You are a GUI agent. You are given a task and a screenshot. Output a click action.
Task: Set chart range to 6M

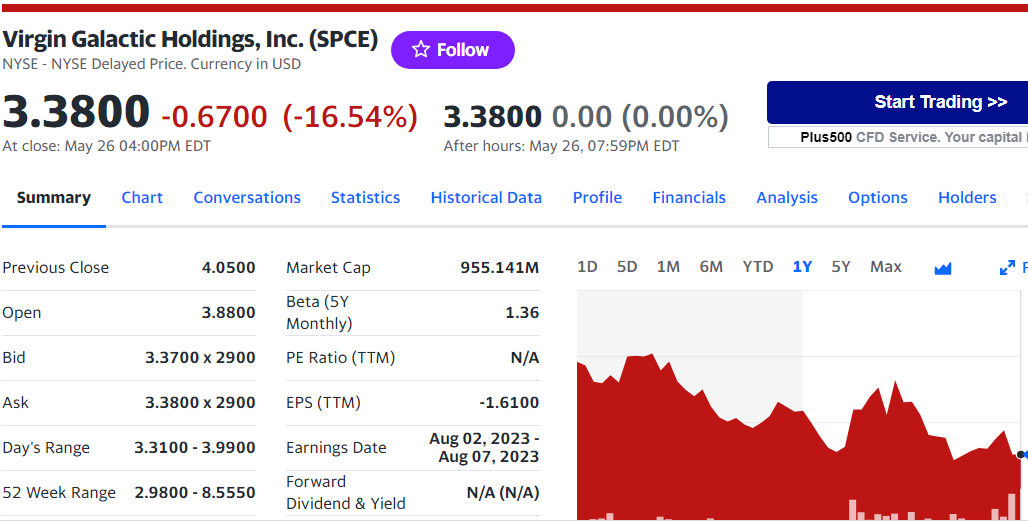[x=711, y=267]
